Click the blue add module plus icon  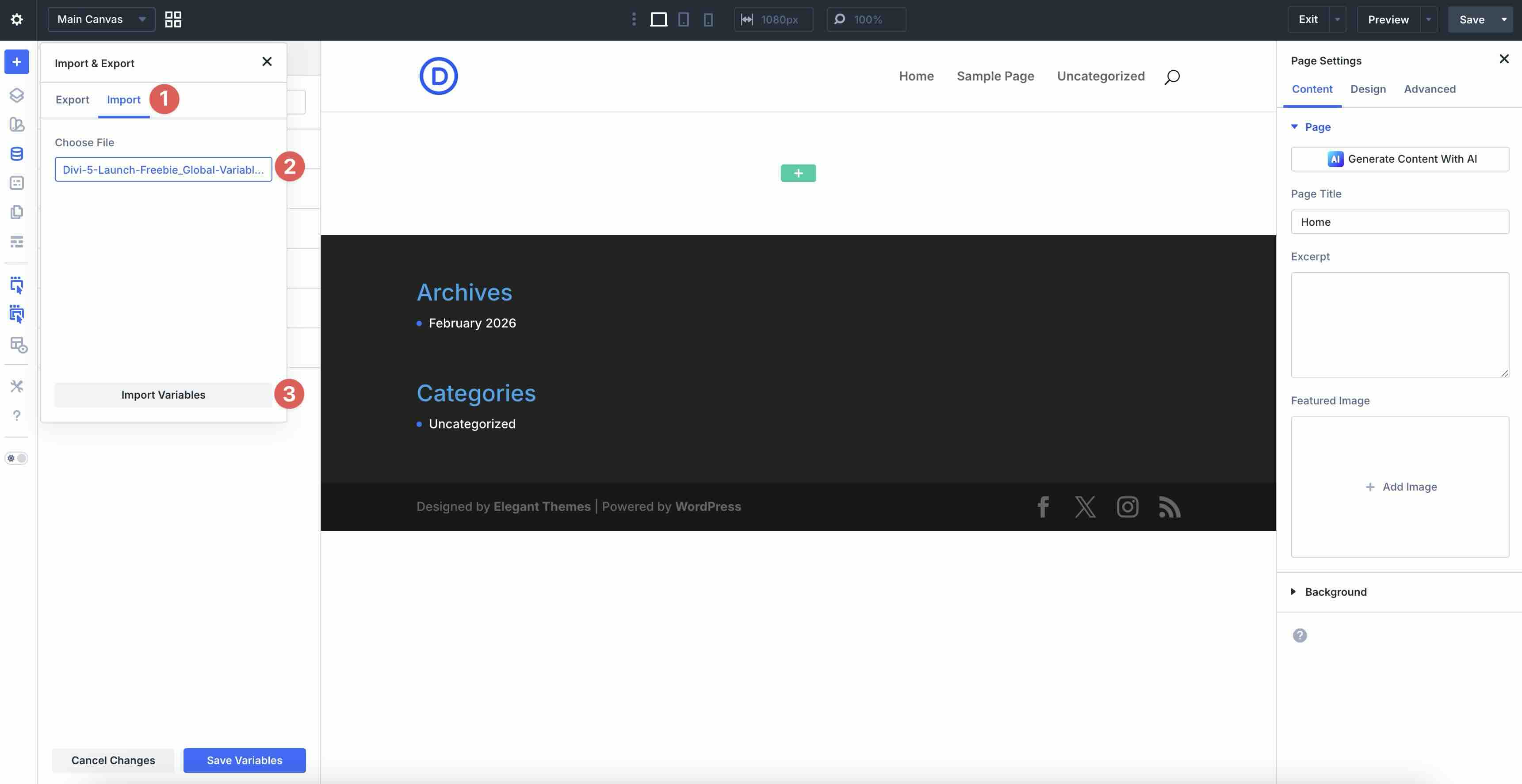[x=16, y=62]
